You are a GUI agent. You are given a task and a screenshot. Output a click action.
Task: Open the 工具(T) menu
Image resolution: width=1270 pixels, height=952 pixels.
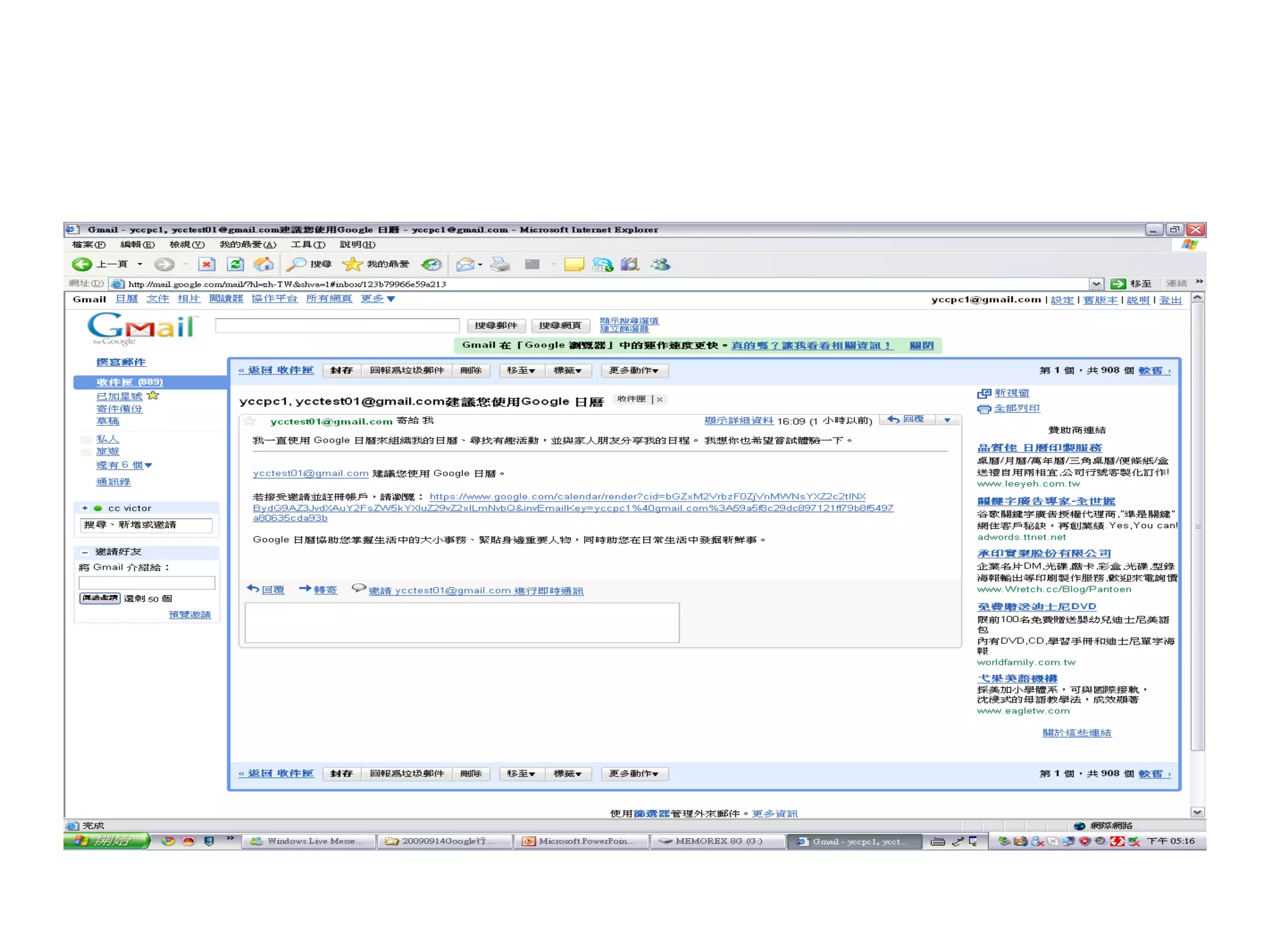click(x=308, y=245)
